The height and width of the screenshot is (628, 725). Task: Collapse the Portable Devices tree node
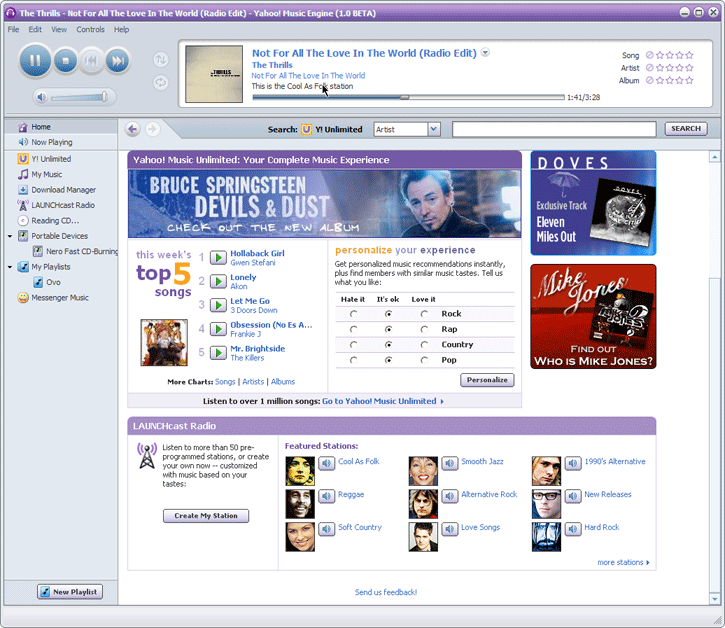pyautogui.click(x=10, y=236)
